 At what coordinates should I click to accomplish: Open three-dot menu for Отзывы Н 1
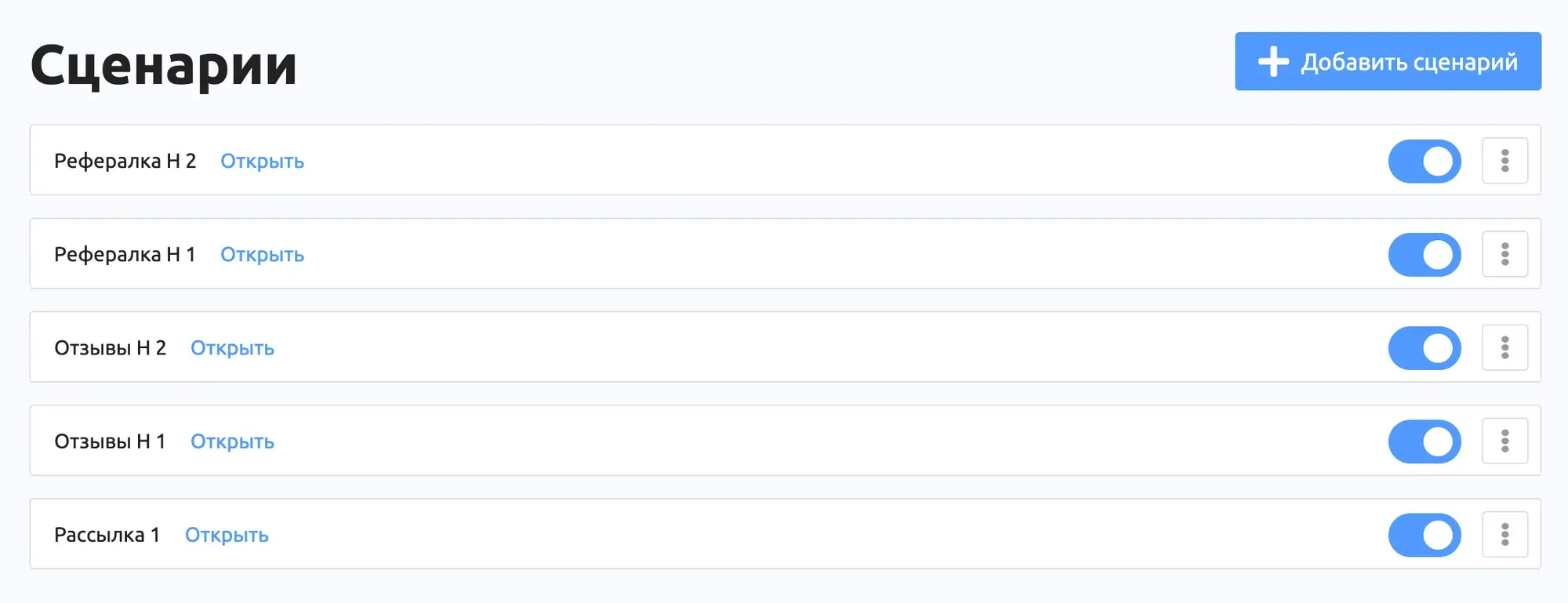coord(1504,441)
